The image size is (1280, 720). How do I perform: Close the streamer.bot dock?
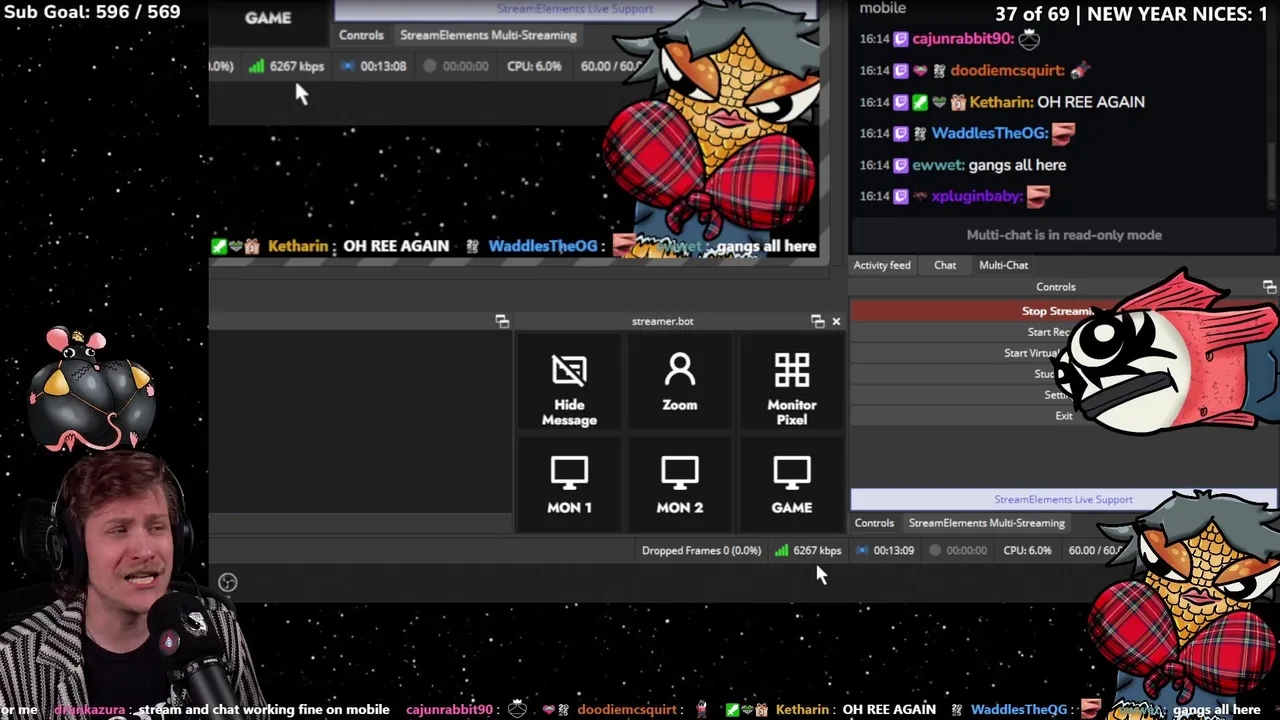pos(836,321)
